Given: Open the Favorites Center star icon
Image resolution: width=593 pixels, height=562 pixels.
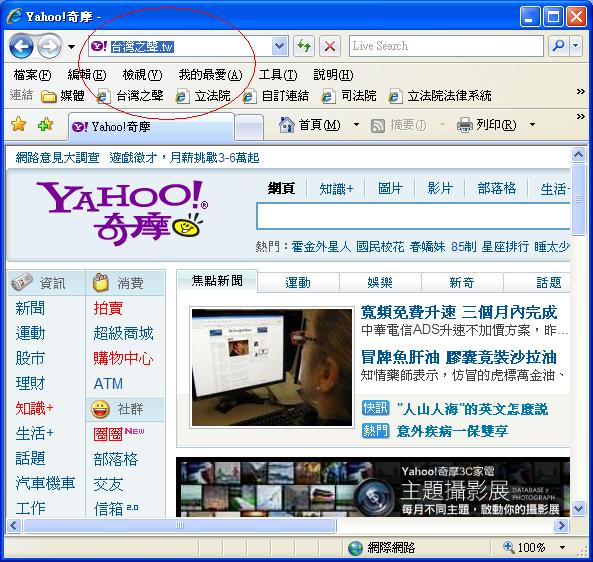Looking at the screenshot, I should point(19,124).
